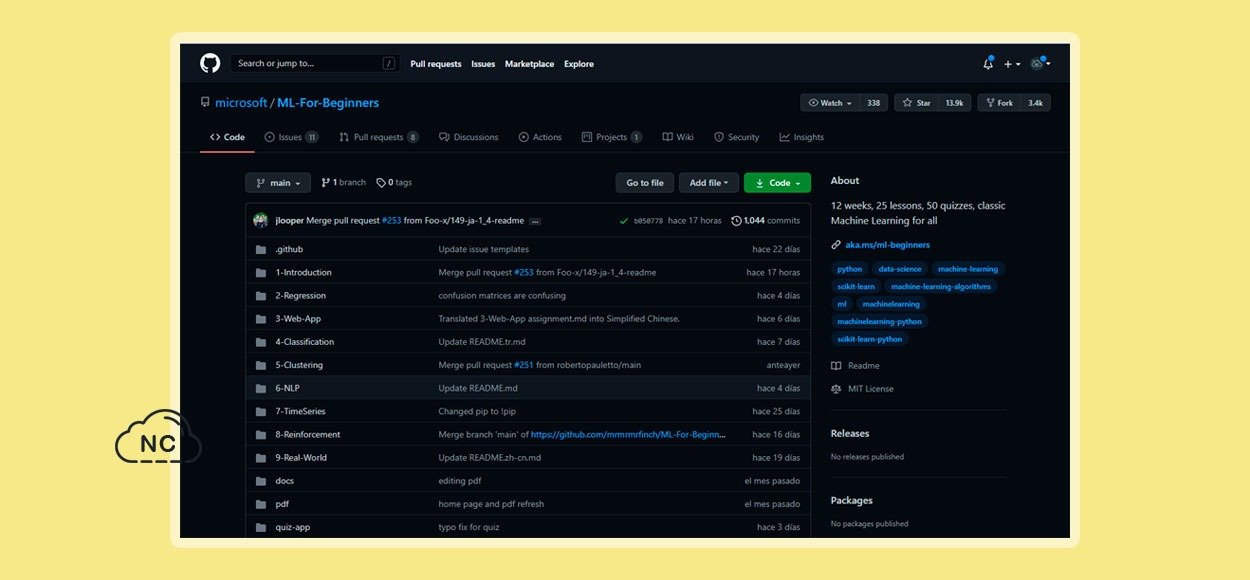The image size is (1250, 580).
Task: View the 0 tags link
Action: (x=394, y=183)
